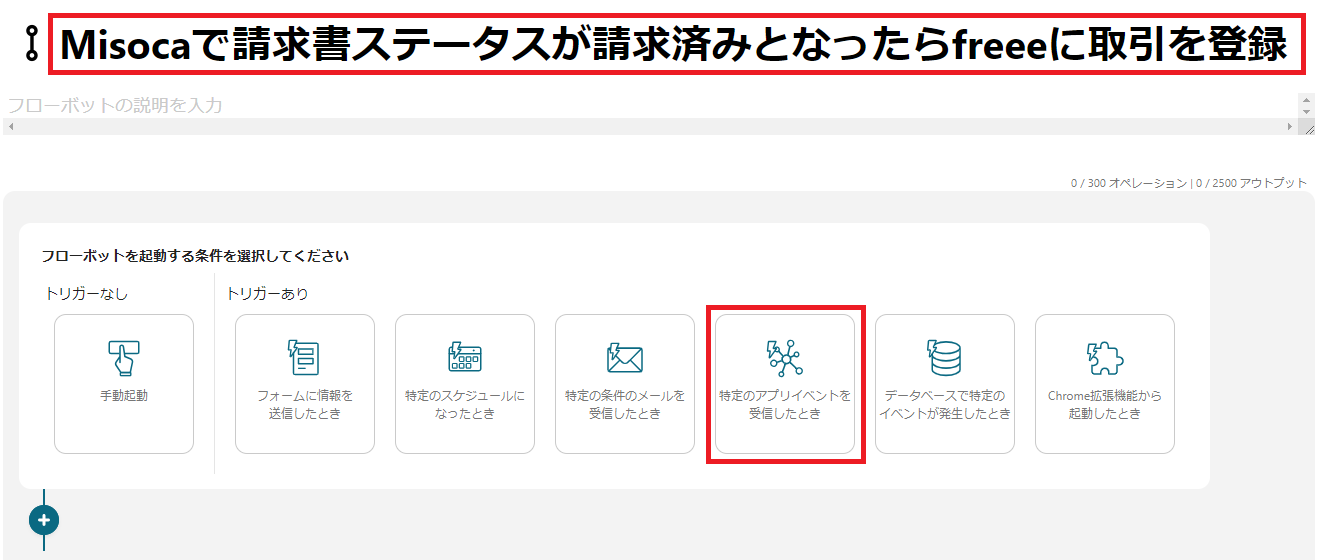
Task: Click into the フローボットの説明を入力 description field
Action: coord(650,105)
